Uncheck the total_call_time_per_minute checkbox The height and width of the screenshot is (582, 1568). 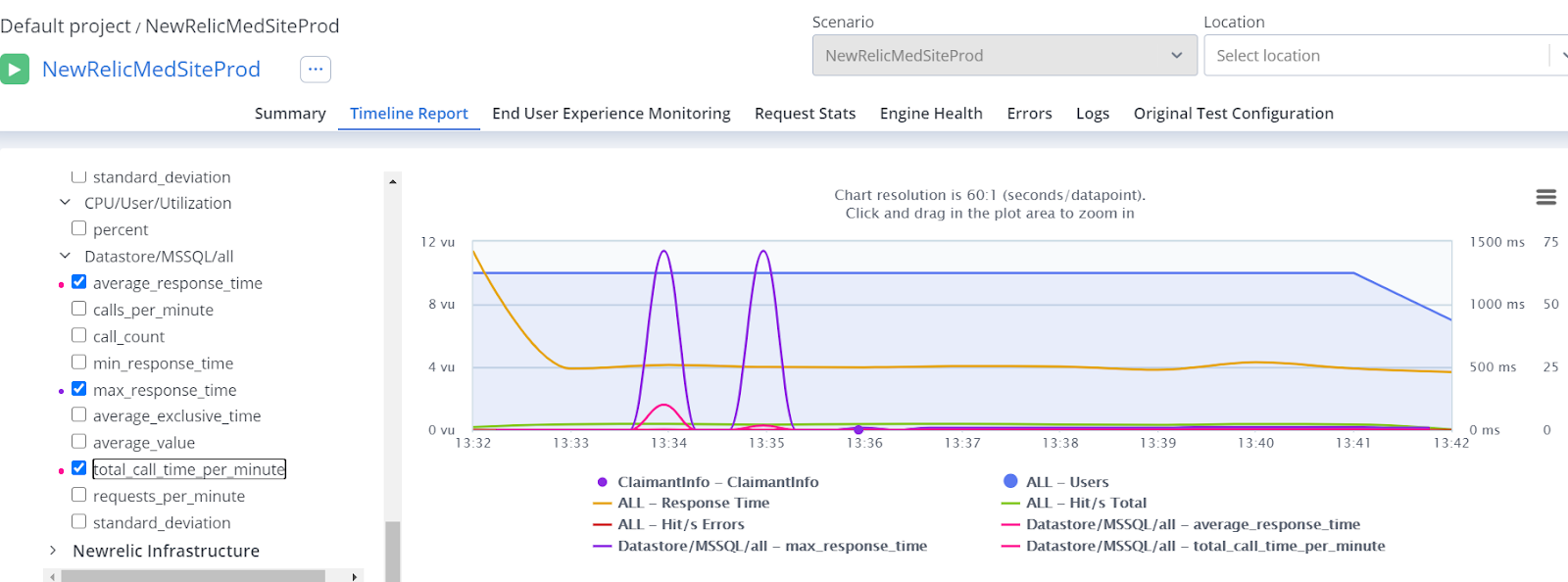coord(78,467)
